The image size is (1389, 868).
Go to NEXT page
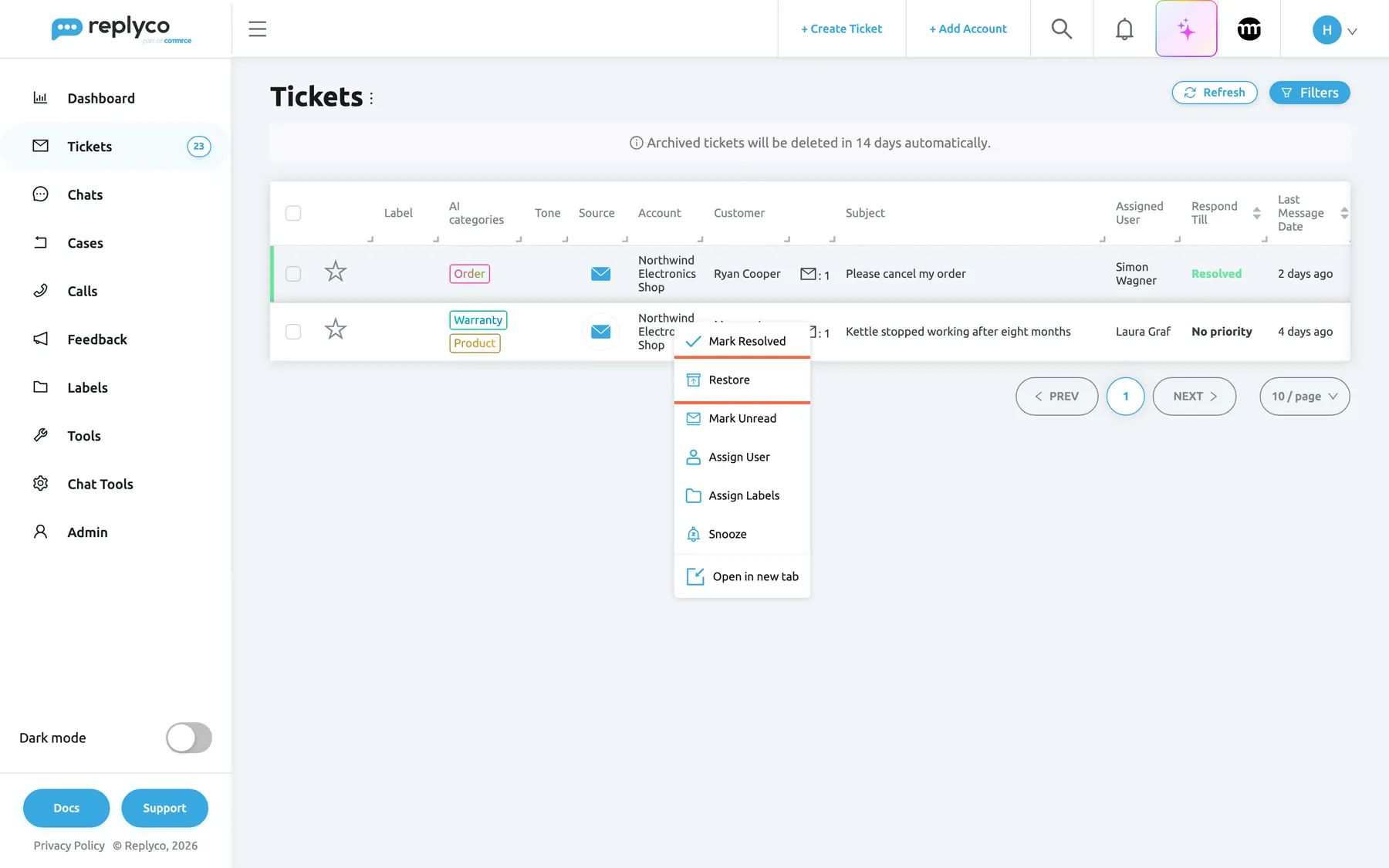pos(1195,397)
